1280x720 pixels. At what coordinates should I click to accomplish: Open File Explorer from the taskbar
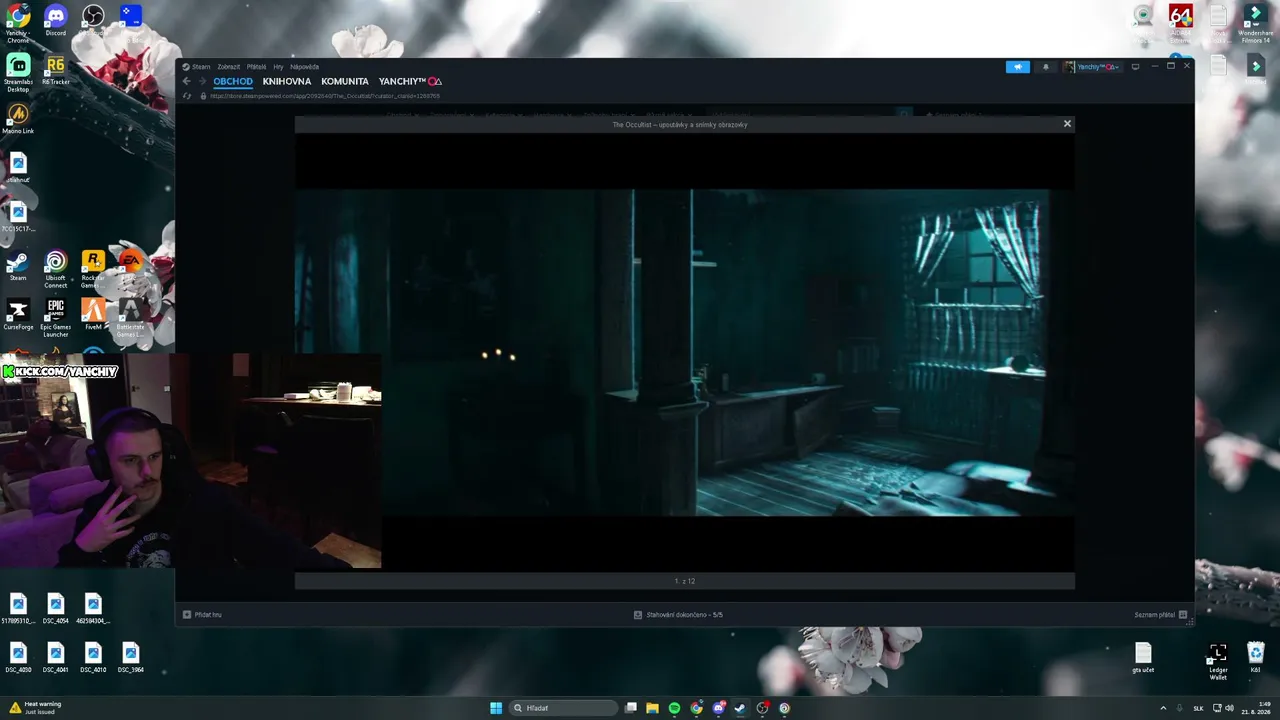pyautogui.click(x=652, y=708)
